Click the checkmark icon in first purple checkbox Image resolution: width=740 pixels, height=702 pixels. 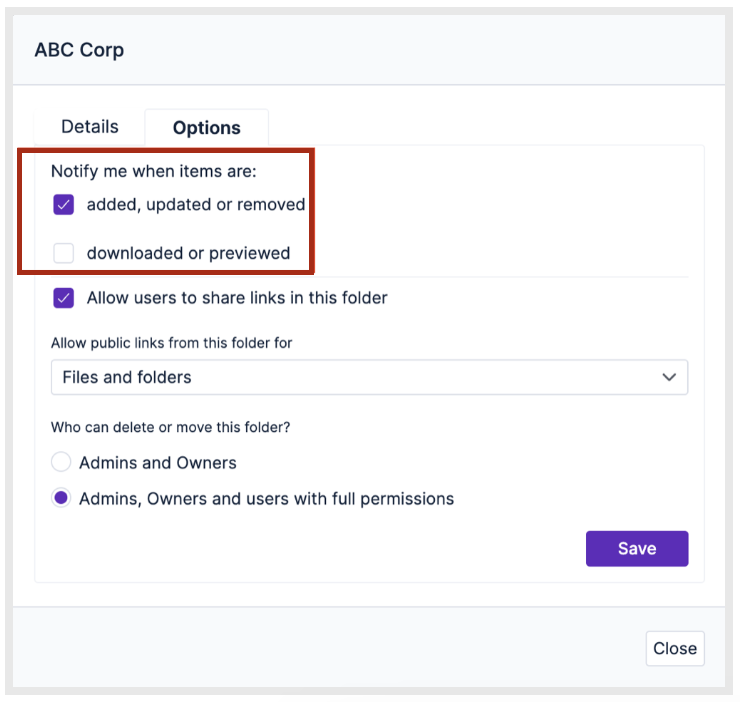coord(64,204)
